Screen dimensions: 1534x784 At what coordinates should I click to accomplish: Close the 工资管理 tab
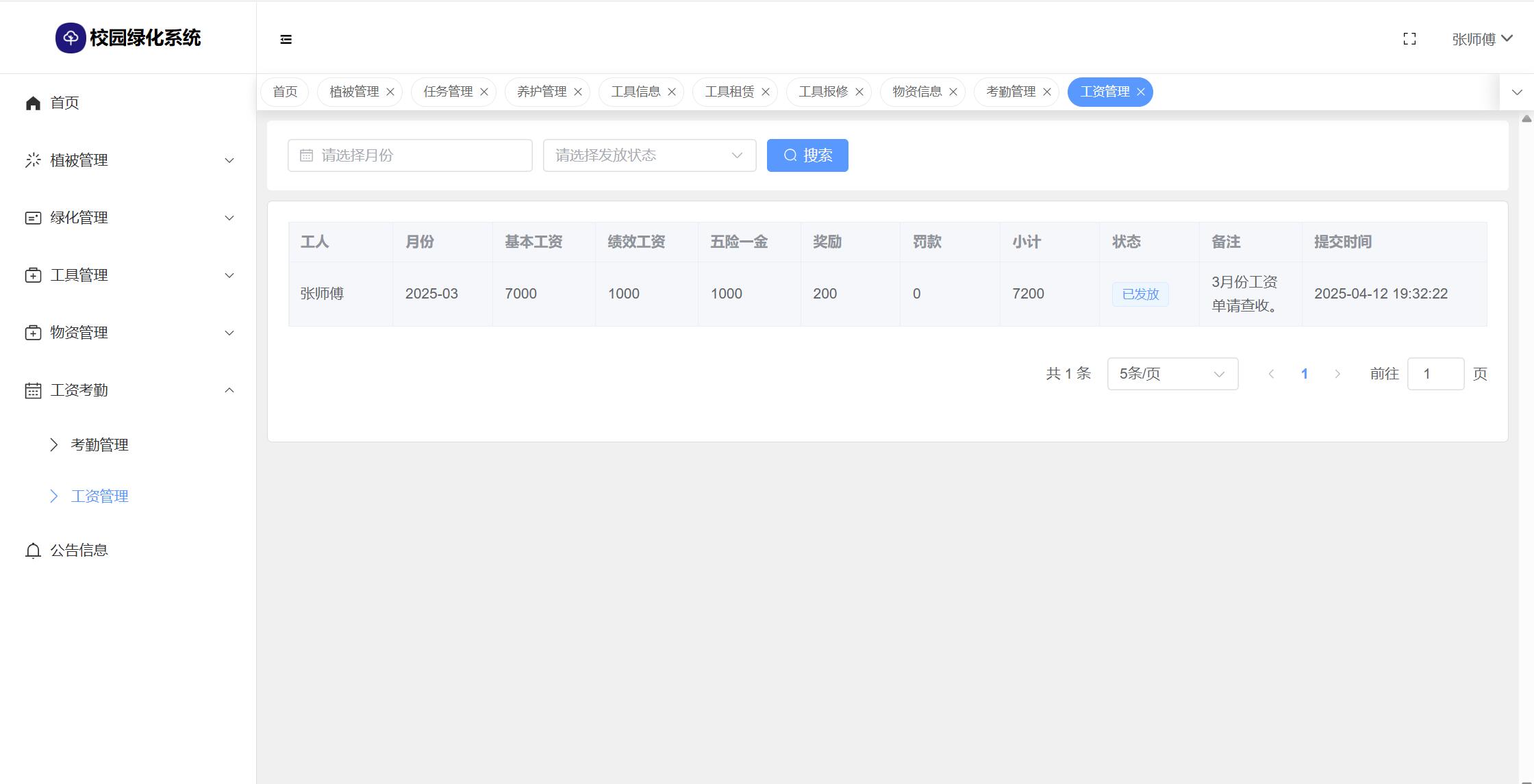[x=1141, y=92]
